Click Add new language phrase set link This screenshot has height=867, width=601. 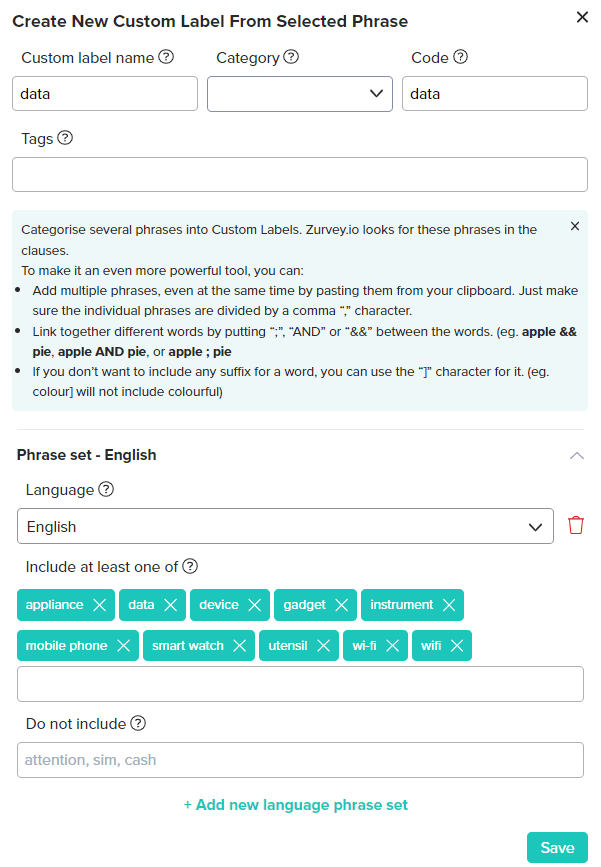point(296,805)
